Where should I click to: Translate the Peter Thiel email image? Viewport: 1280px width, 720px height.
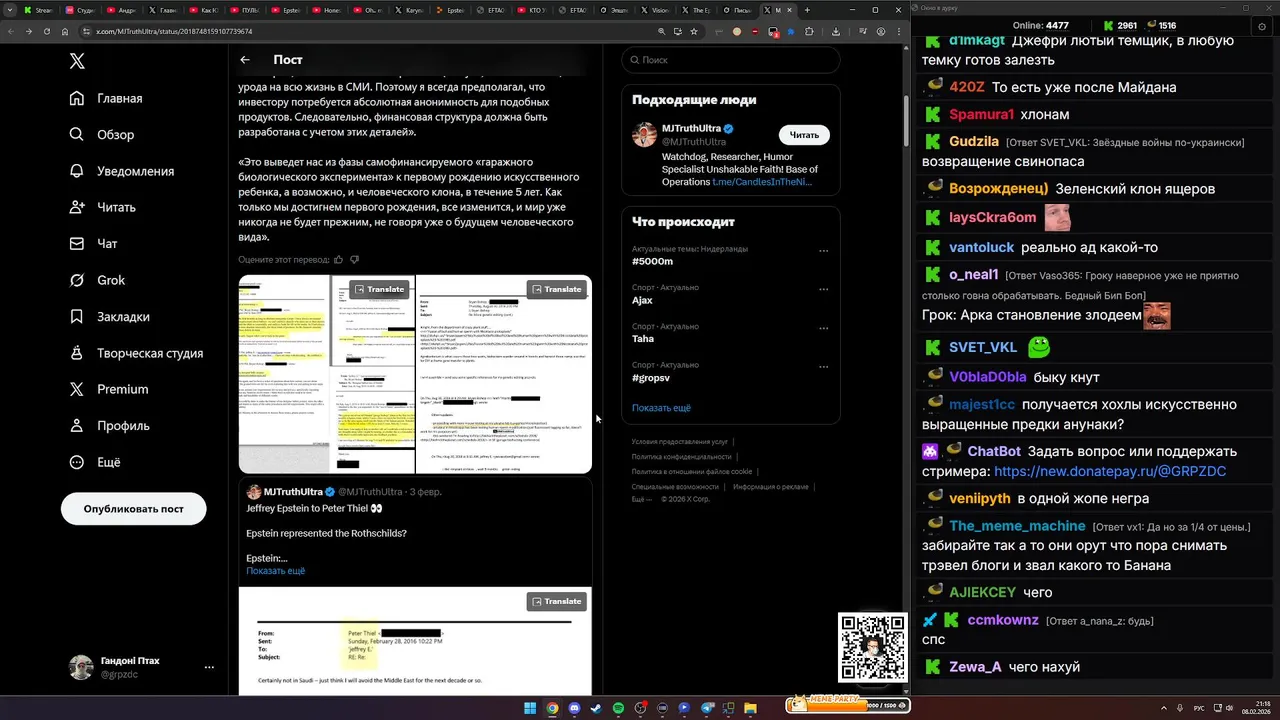(x=556, y=601)
